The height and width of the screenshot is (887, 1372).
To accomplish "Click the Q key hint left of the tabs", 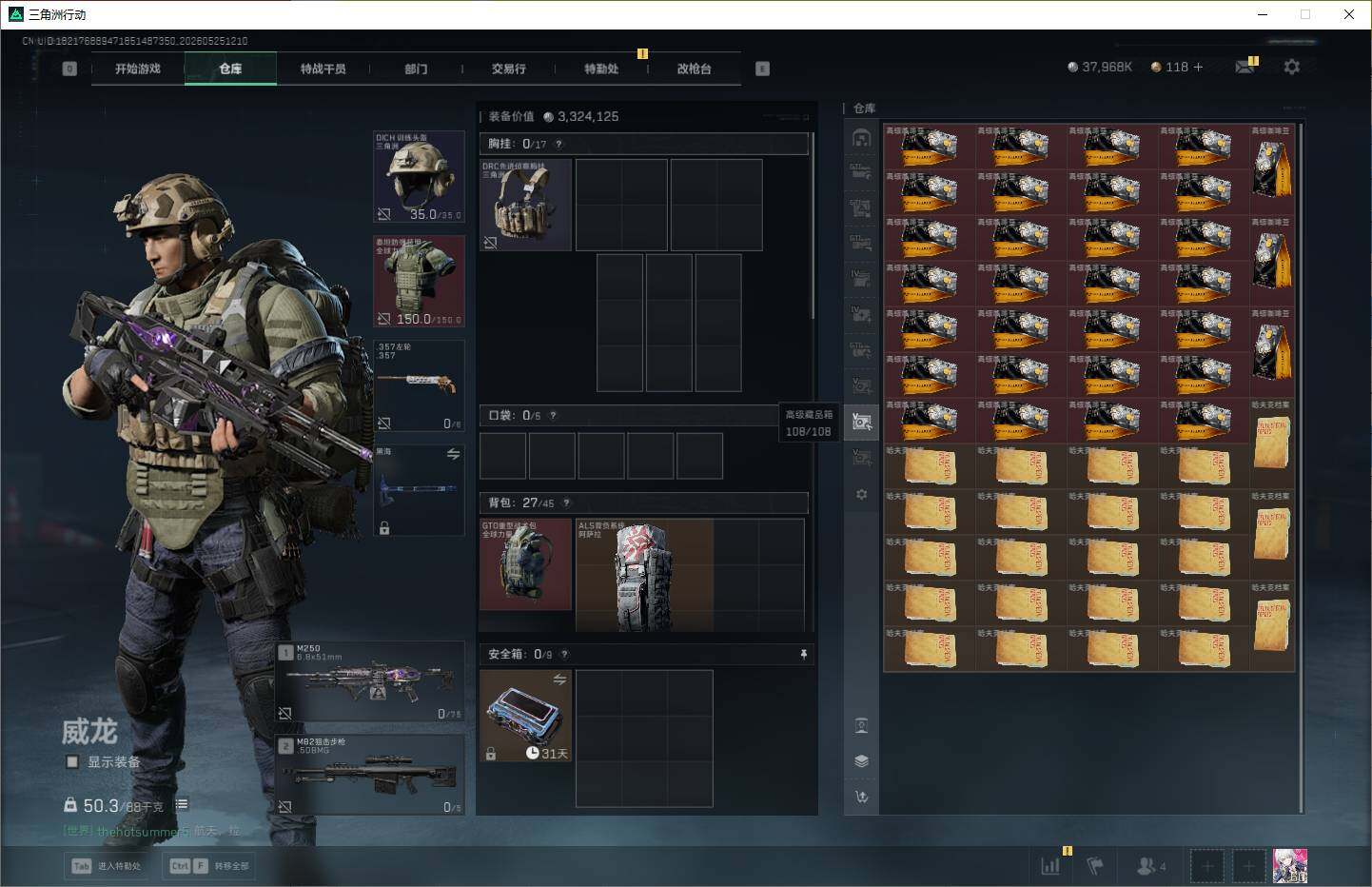I will [x=69, y=69].
